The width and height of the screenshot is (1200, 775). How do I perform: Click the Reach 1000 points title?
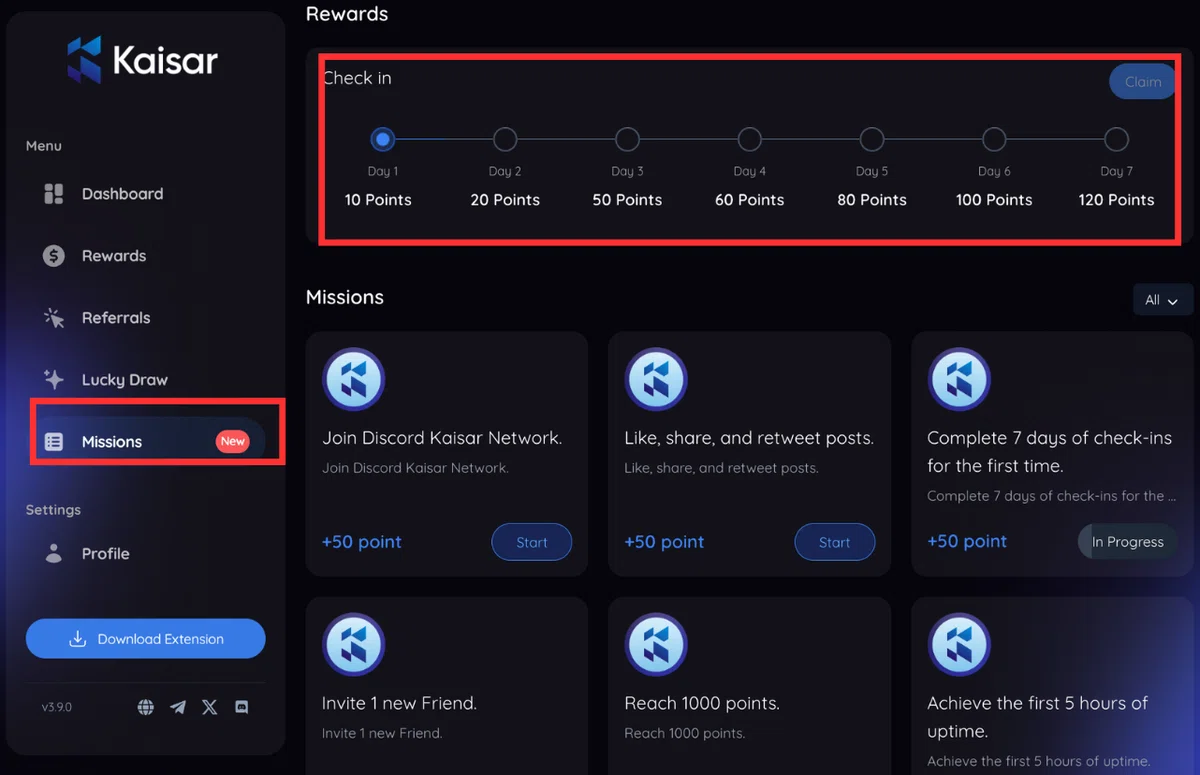tap(702, 704)
